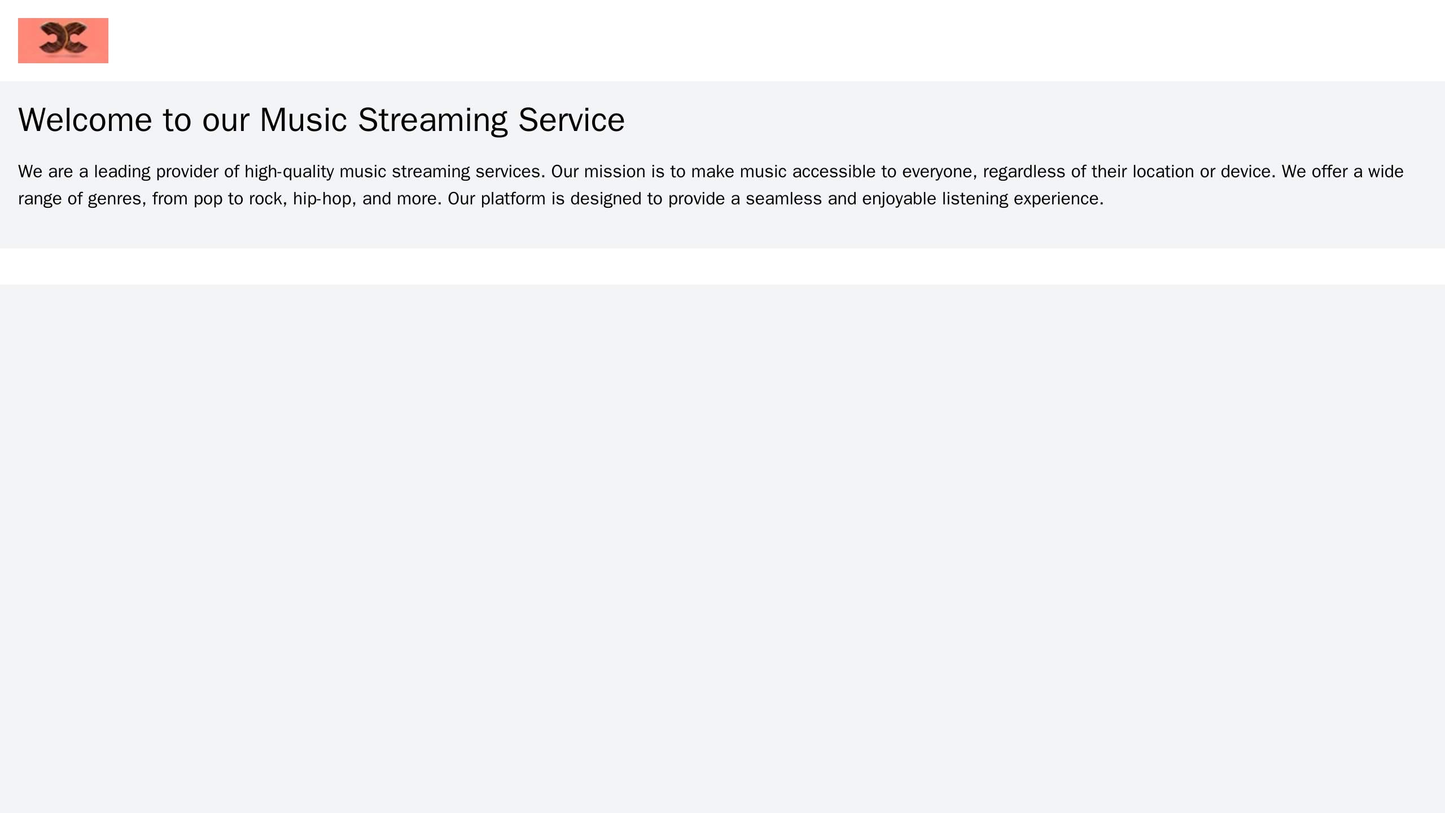This screenshot has width=1445, height=813.
Task: Click the right edge of the logo
Action: 104,38
